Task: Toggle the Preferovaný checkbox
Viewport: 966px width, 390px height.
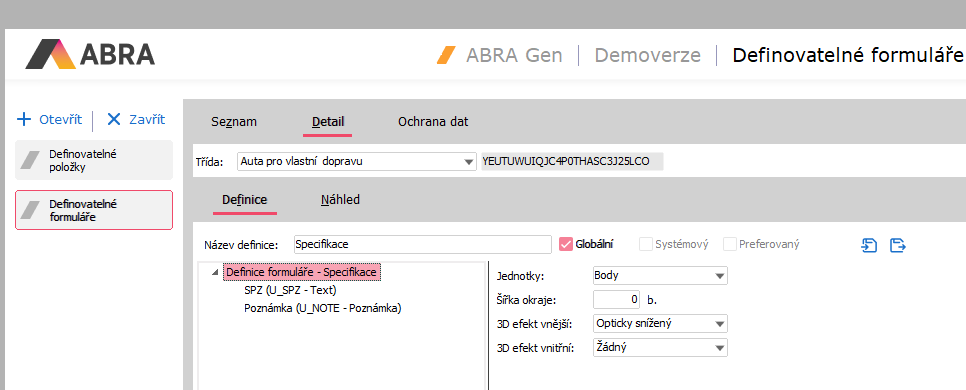Action: pyautogui.click(x=729, y=244)
